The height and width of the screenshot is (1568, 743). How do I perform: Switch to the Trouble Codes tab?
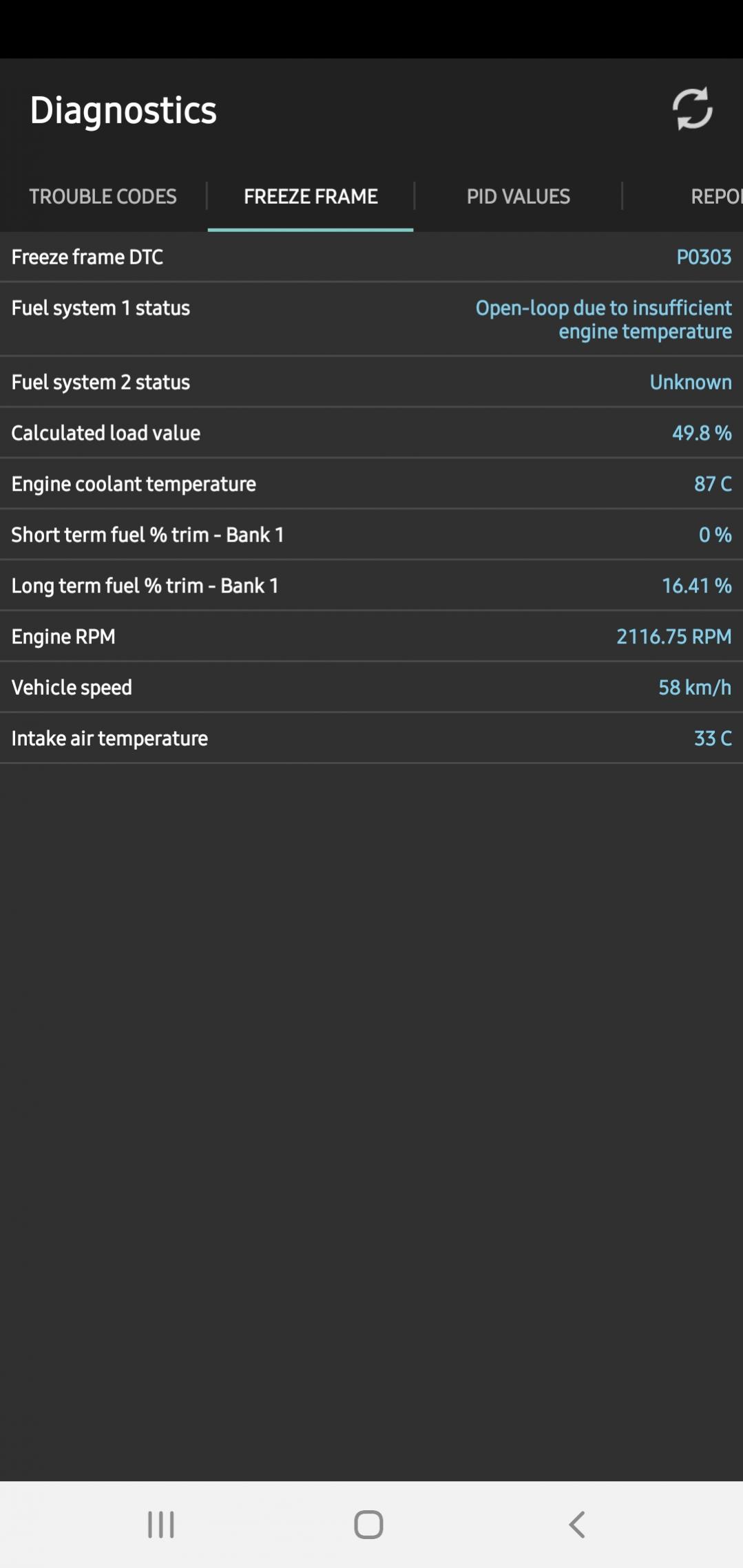click(x=103, y=196)
